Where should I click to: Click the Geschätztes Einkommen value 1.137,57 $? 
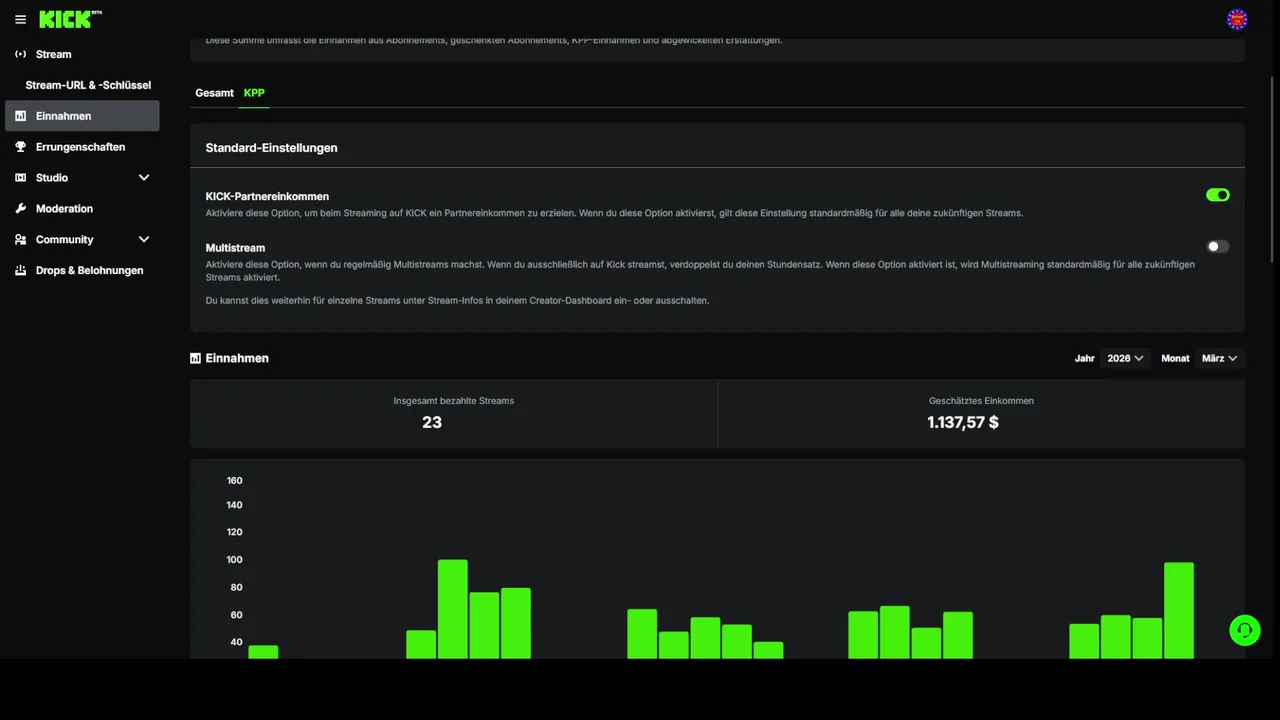click(x=963, y=422)
